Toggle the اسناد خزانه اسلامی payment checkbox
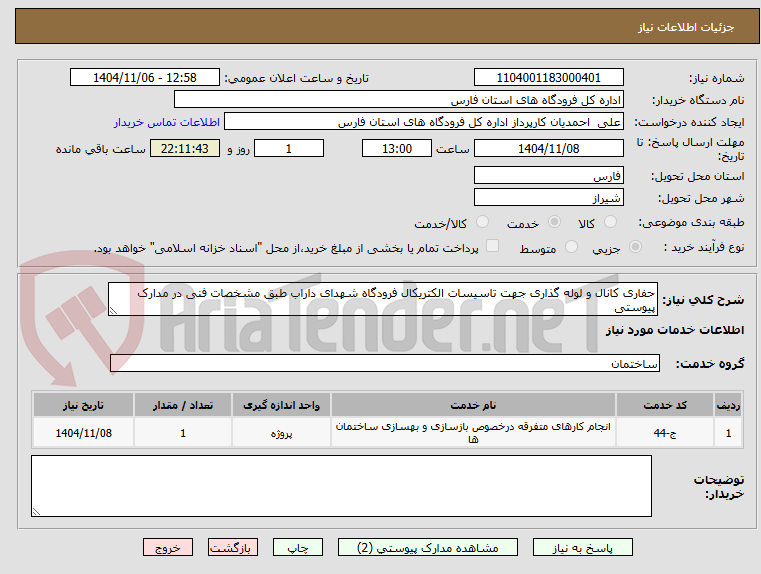Image resolution: width=761 pixels, height=574 pixels. [x=492, y=246]
